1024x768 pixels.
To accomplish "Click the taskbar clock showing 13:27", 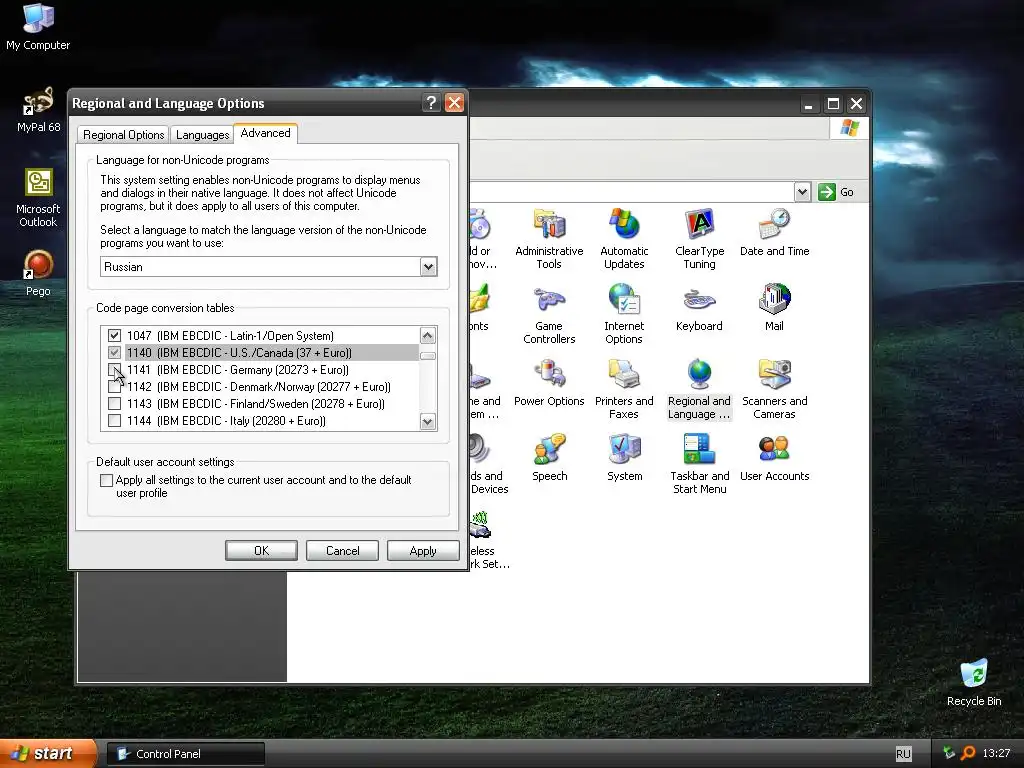I will coord(996,753).
